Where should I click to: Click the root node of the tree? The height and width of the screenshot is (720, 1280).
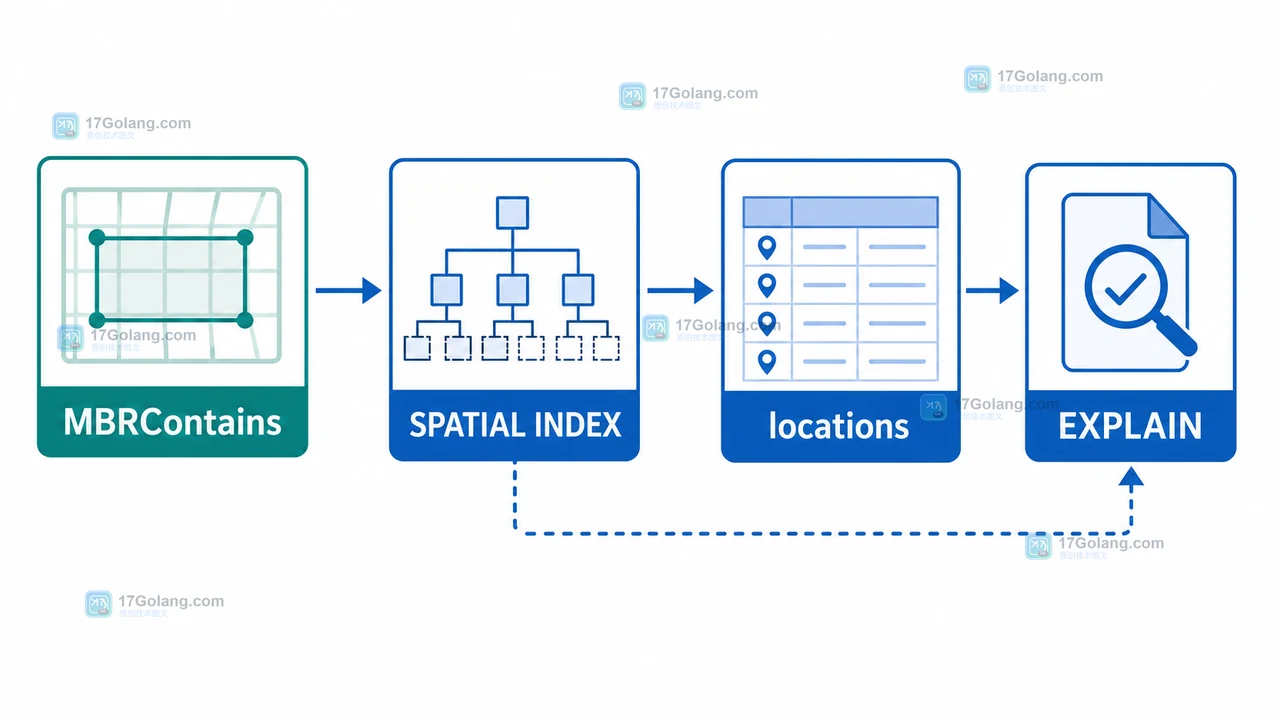(512, 212)
